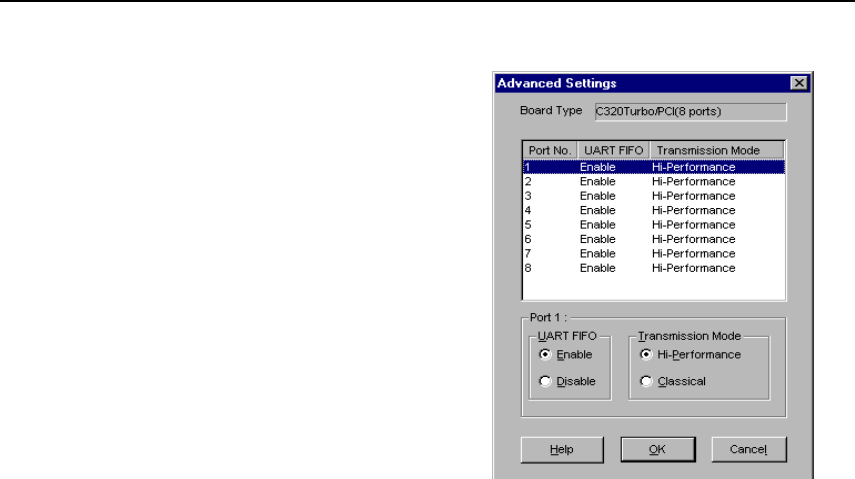Select port 1 row in list
The height and width of the screenshot is (479, 855).
(x=652, y=167)
